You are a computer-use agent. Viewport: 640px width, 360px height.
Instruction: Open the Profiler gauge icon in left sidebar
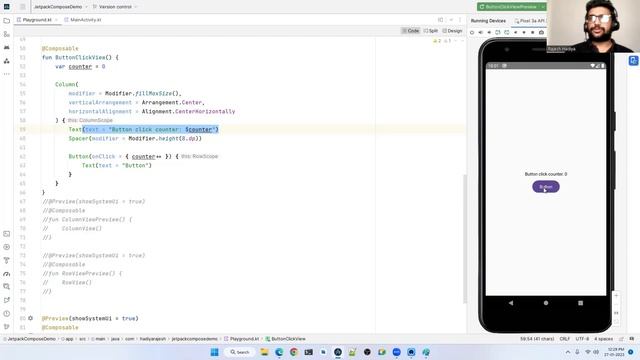click(7, 274)
